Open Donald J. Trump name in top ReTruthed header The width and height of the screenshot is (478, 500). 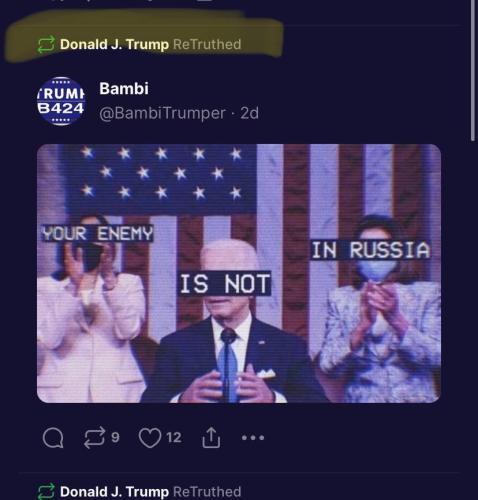pyautogui.click(x=114, y=44)
